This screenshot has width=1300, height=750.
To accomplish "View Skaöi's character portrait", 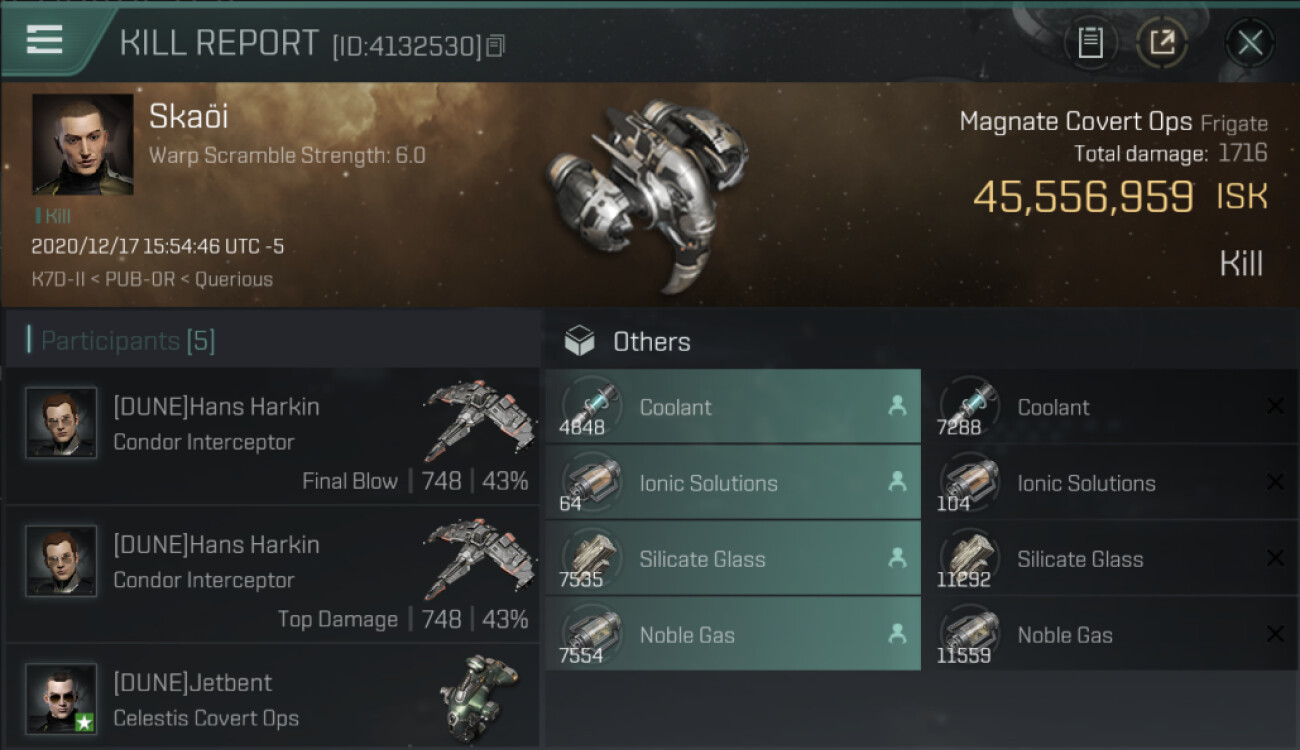I will pyautogui.click(x=82, y=144).
